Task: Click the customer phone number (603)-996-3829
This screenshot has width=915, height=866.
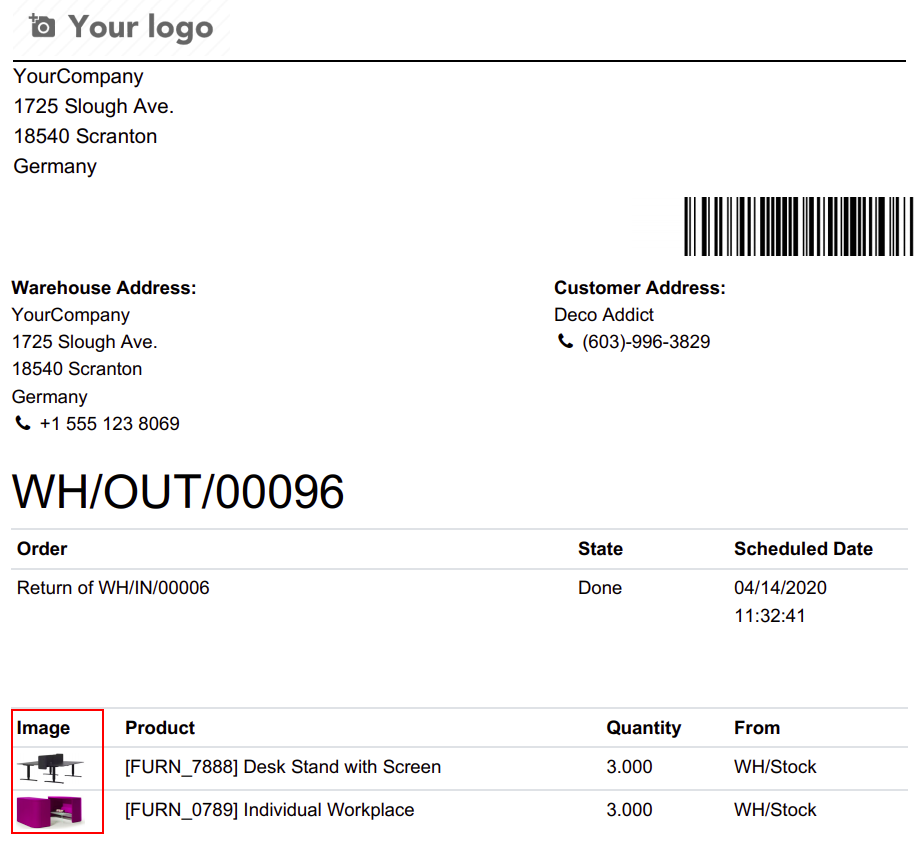Action: pyautogui.click(x=646, y=342)
